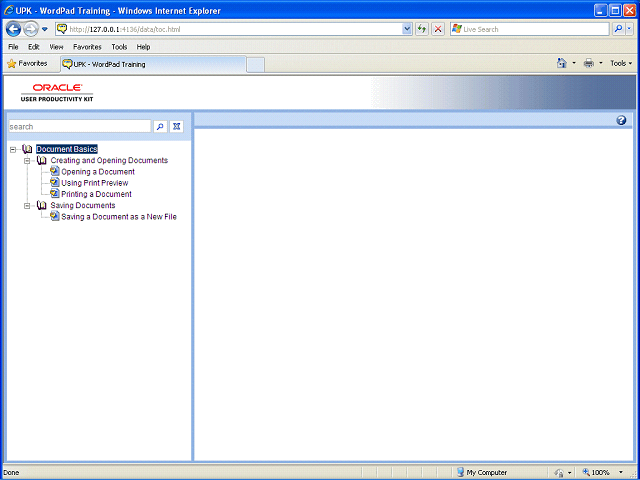640x480 pixels.
Task: Open the Print icon dropdown arrow
Action: click(600, 63)
